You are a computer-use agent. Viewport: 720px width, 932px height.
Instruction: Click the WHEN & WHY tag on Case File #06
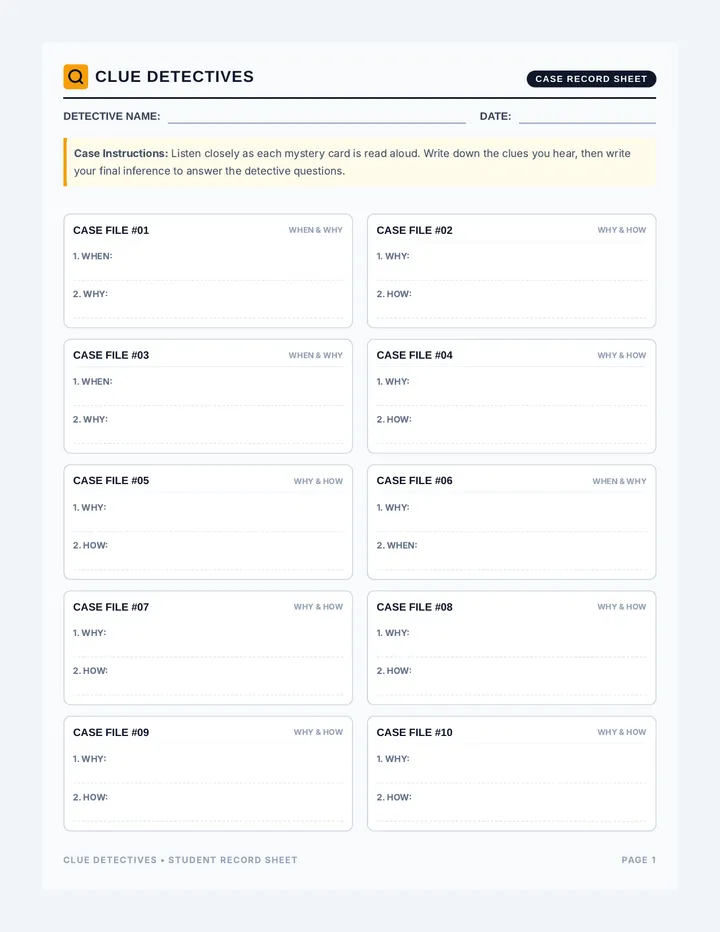(x=619, y=481)
